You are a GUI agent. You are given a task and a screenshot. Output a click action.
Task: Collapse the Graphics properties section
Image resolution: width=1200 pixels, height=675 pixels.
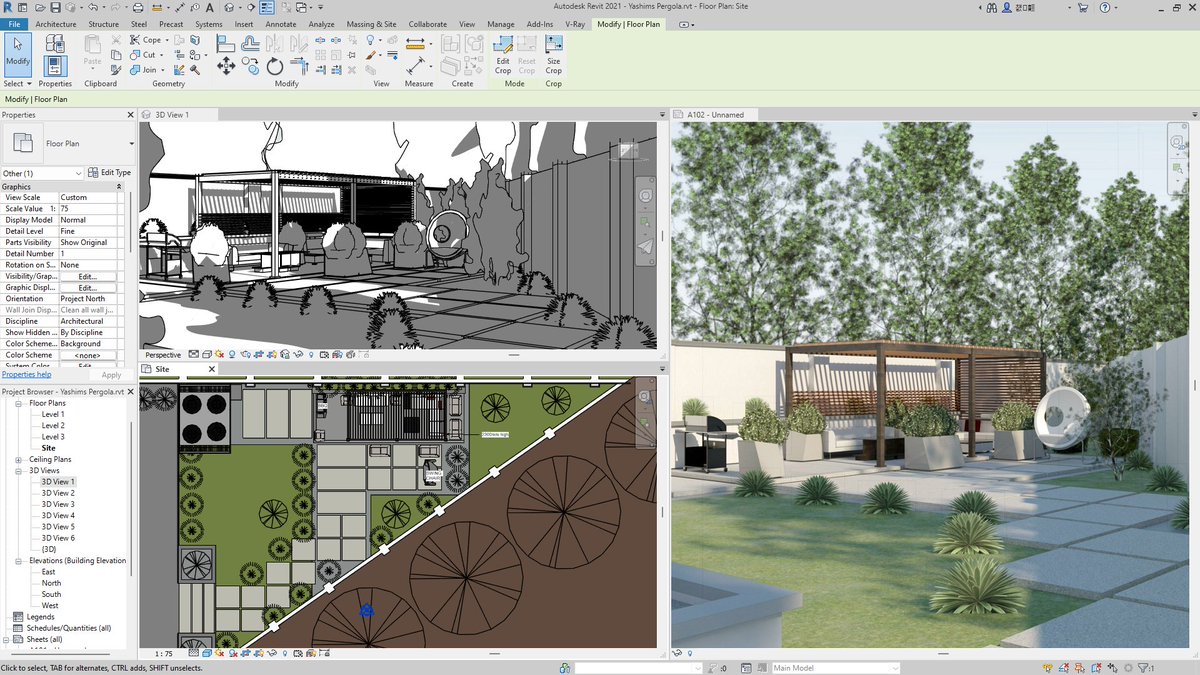119,187
